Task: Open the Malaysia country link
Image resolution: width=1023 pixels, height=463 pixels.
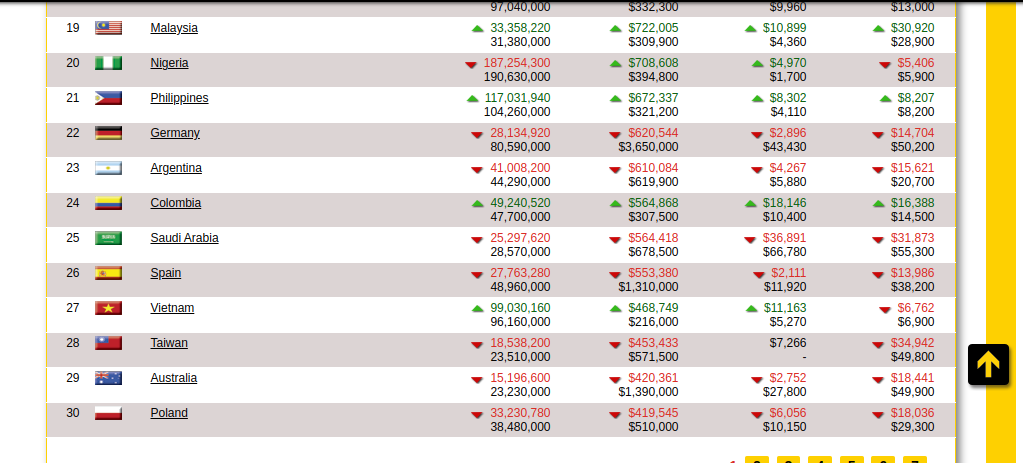Action: tap(174, 28)
